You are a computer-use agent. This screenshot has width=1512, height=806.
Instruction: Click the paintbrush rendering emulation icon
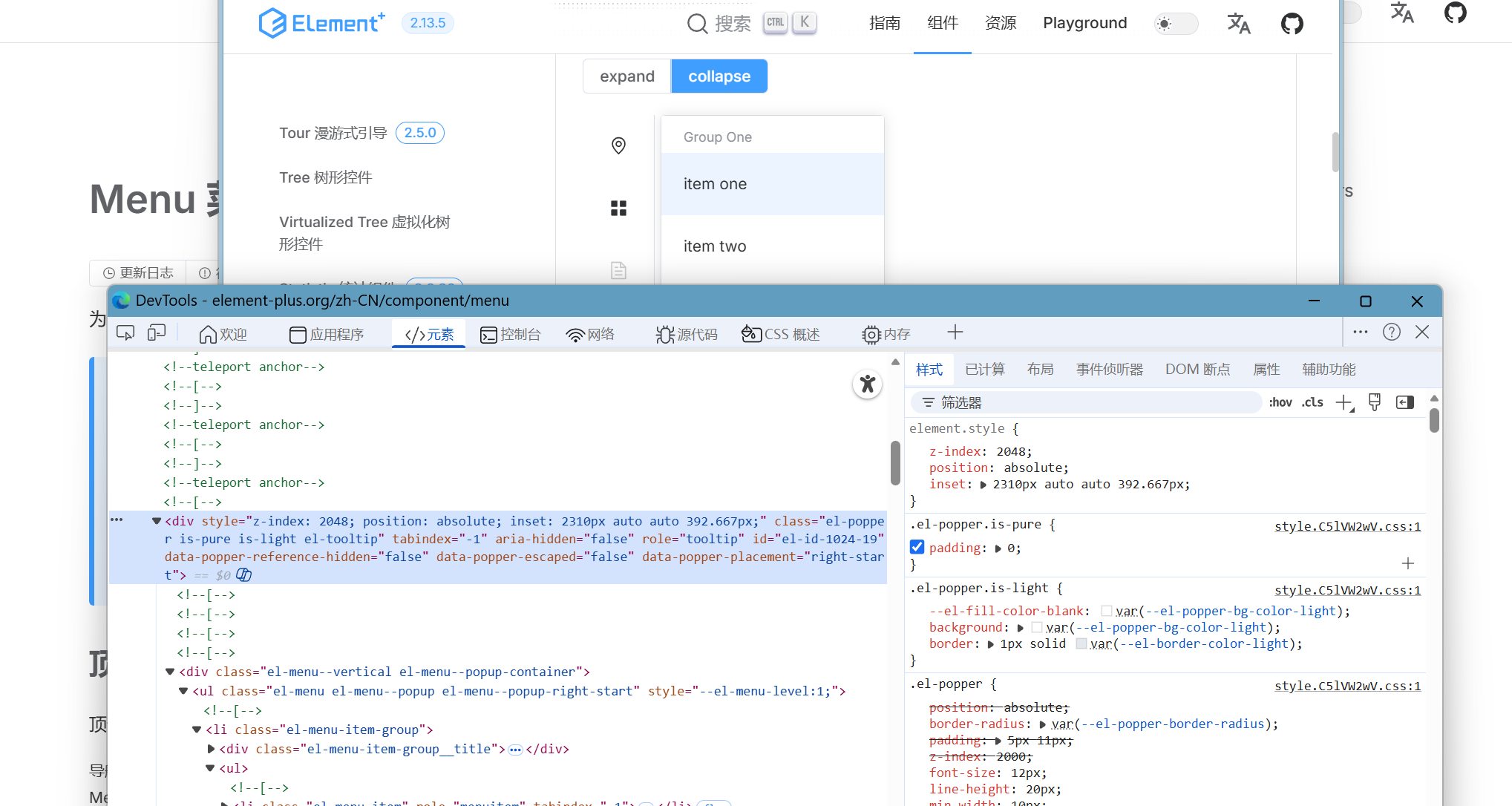(x=1375, y=402)
